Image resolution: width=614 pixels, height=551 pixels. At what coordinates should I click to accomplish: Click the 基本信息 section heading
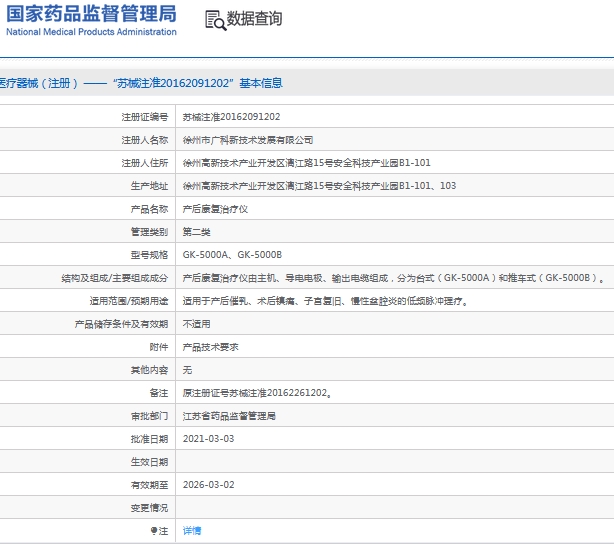point(261,83)
